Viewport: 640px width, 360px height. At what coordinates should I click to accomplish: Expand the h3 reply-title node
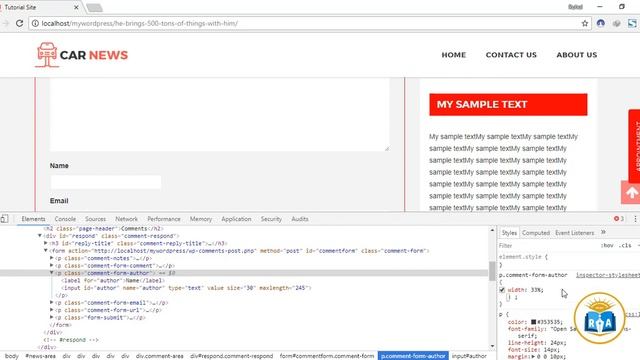pos(46,243)
